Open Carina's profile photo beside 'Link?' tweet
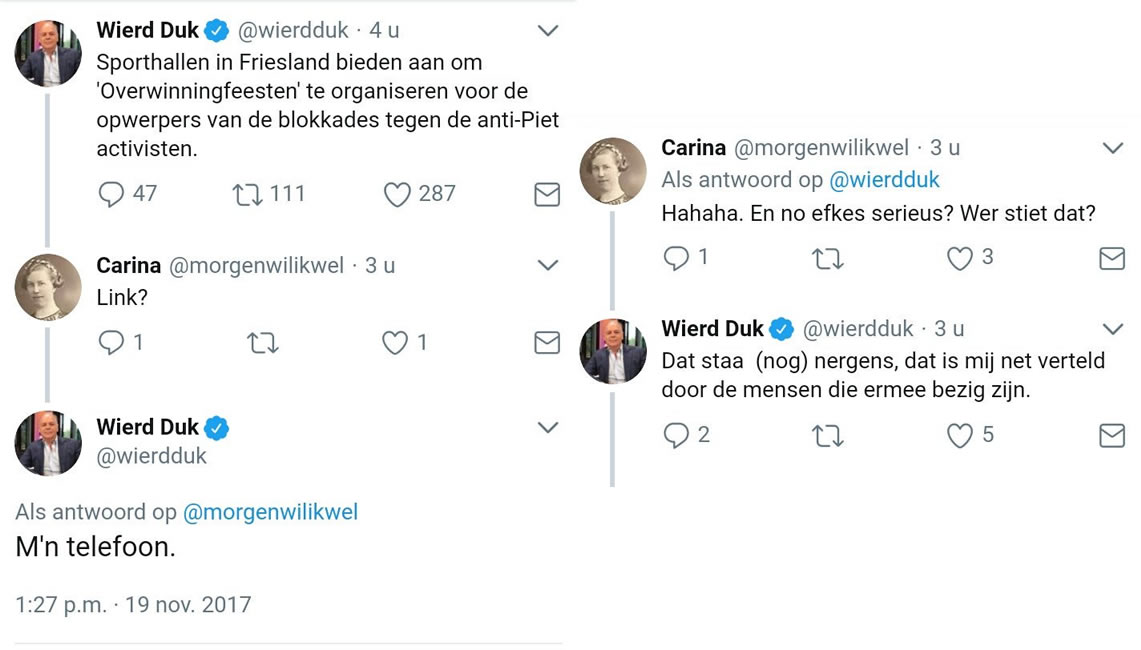The width and height of the screenshot is (1141, 650). click(x=48, y=287)
